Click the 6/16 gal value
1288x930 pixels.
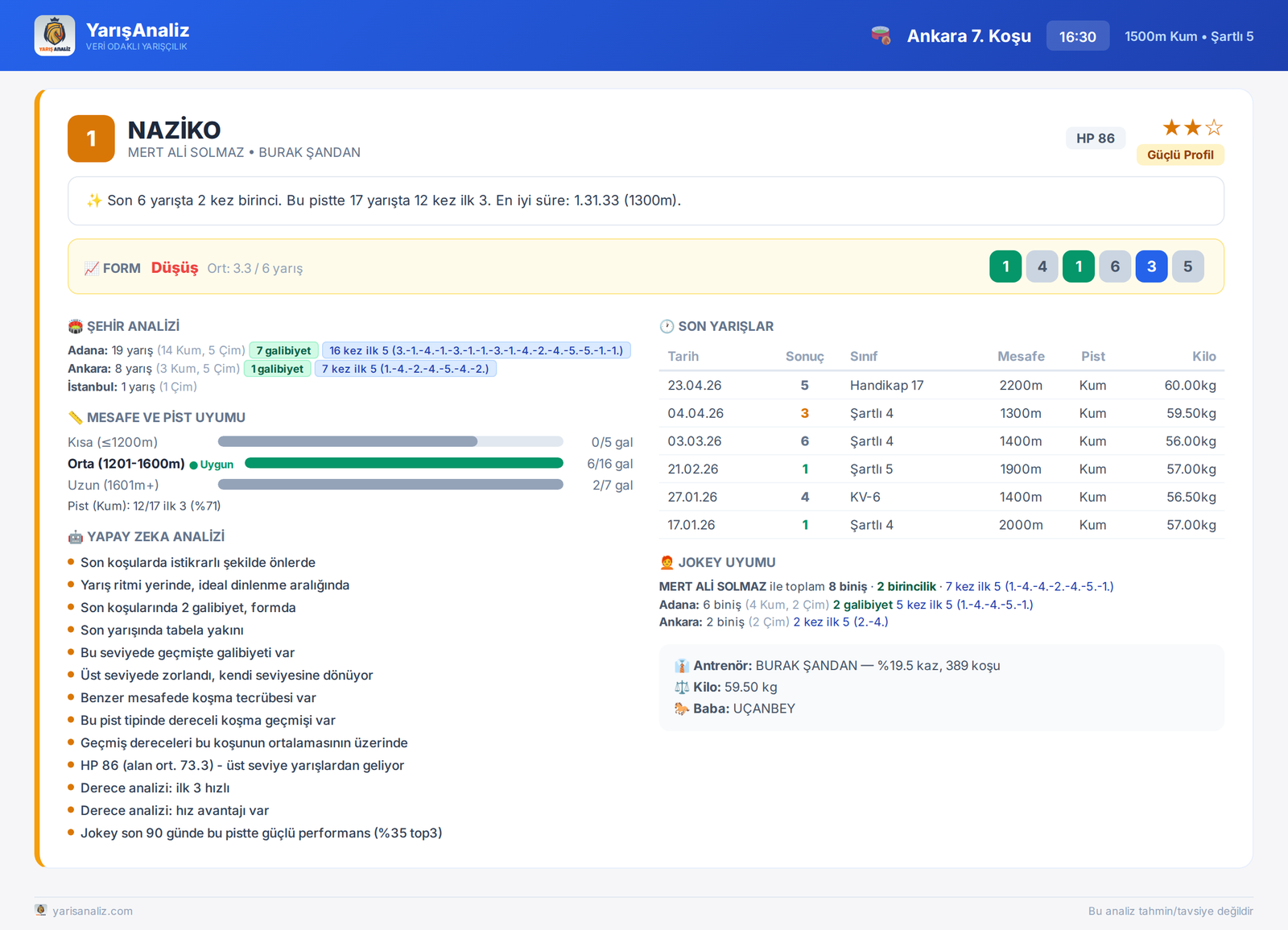tap(610, 464)
